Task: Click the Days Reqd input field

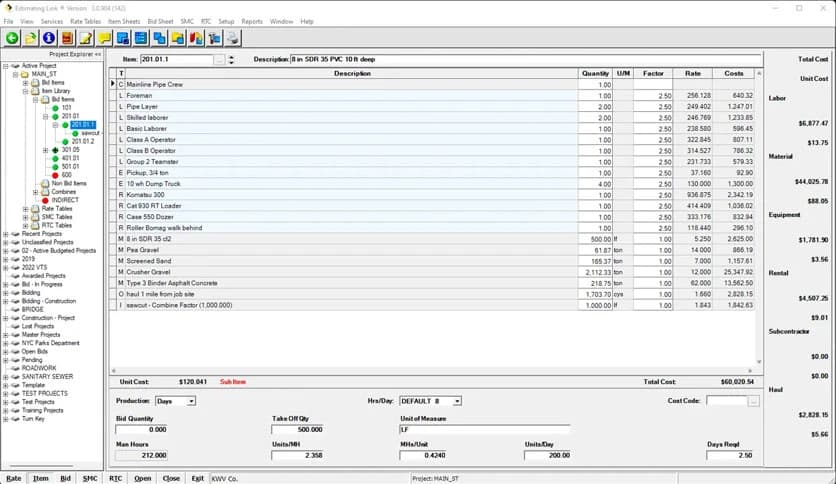Action: click(x=730, y=455)
